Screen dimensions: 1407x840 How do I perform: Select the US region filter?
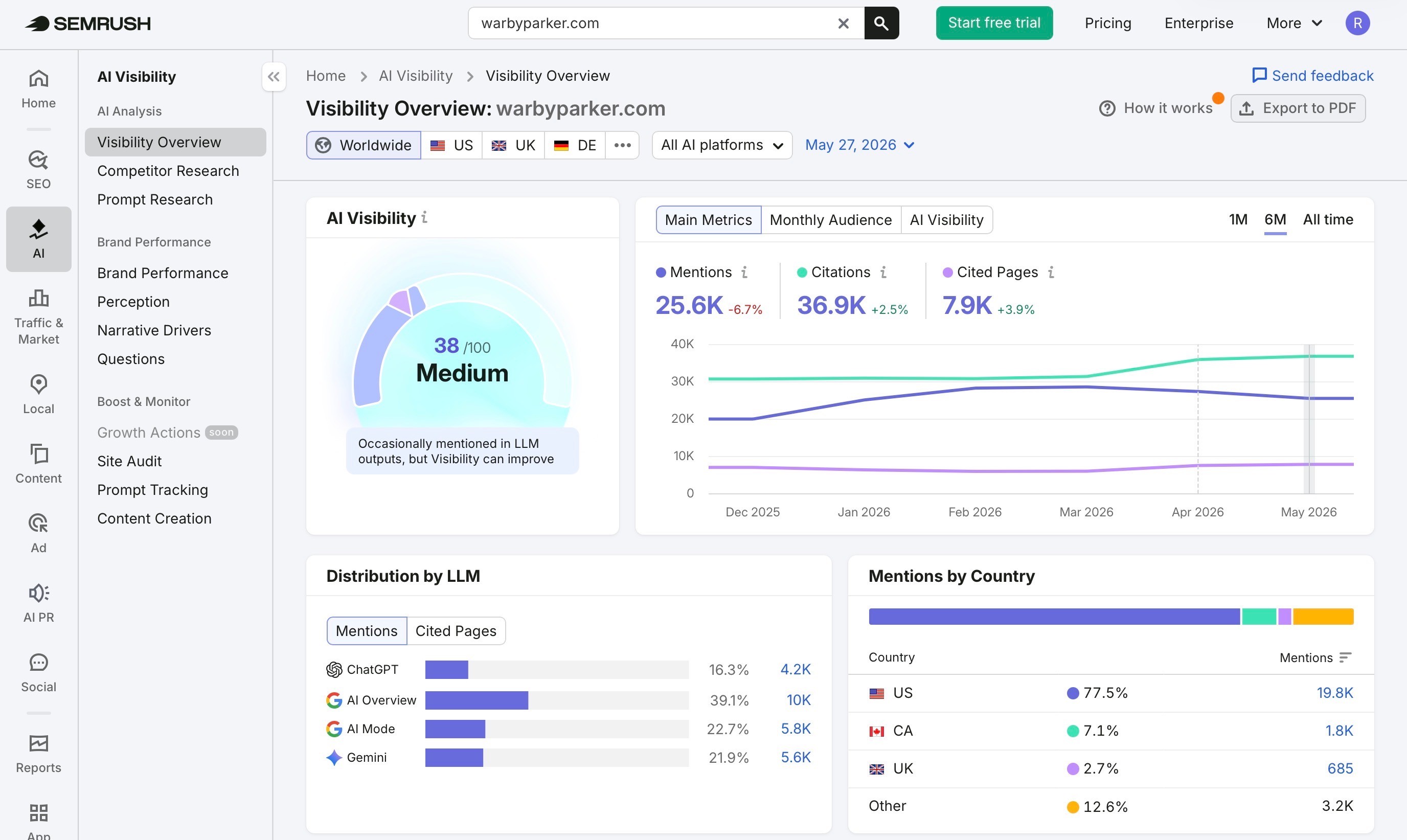pyautogui.click(x=451, y=145)
